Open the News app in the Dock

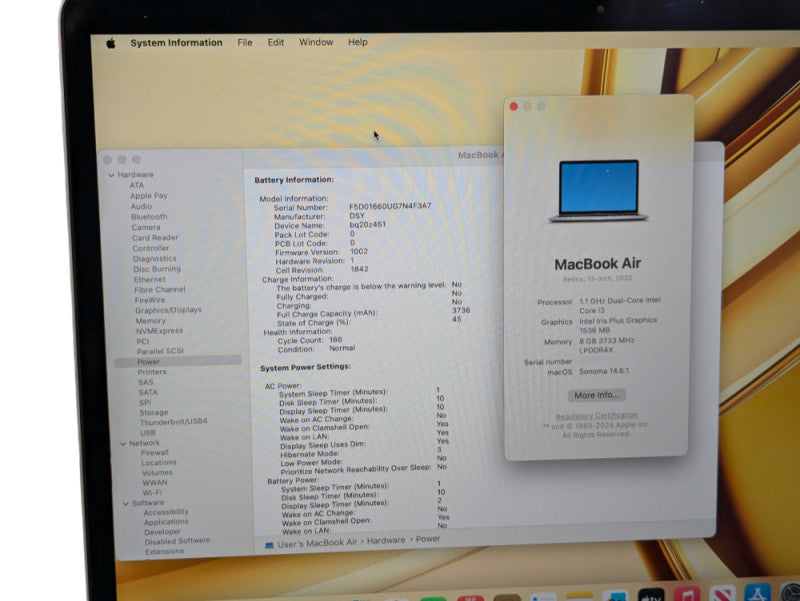[722, 594]
